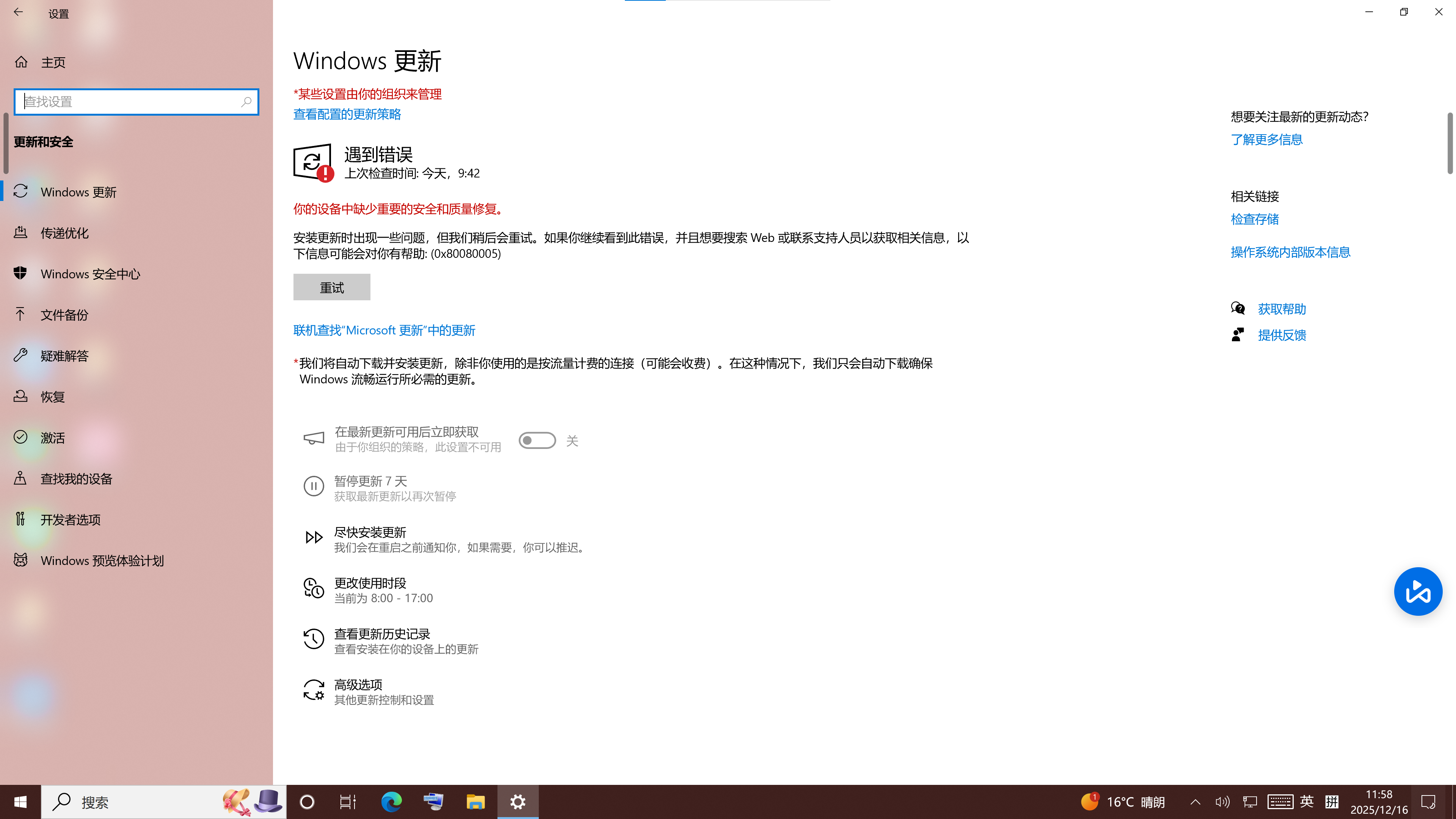Switch input language 英 indicator
The height and width of the screenshot is (819, 1456).
(1306, 802)
